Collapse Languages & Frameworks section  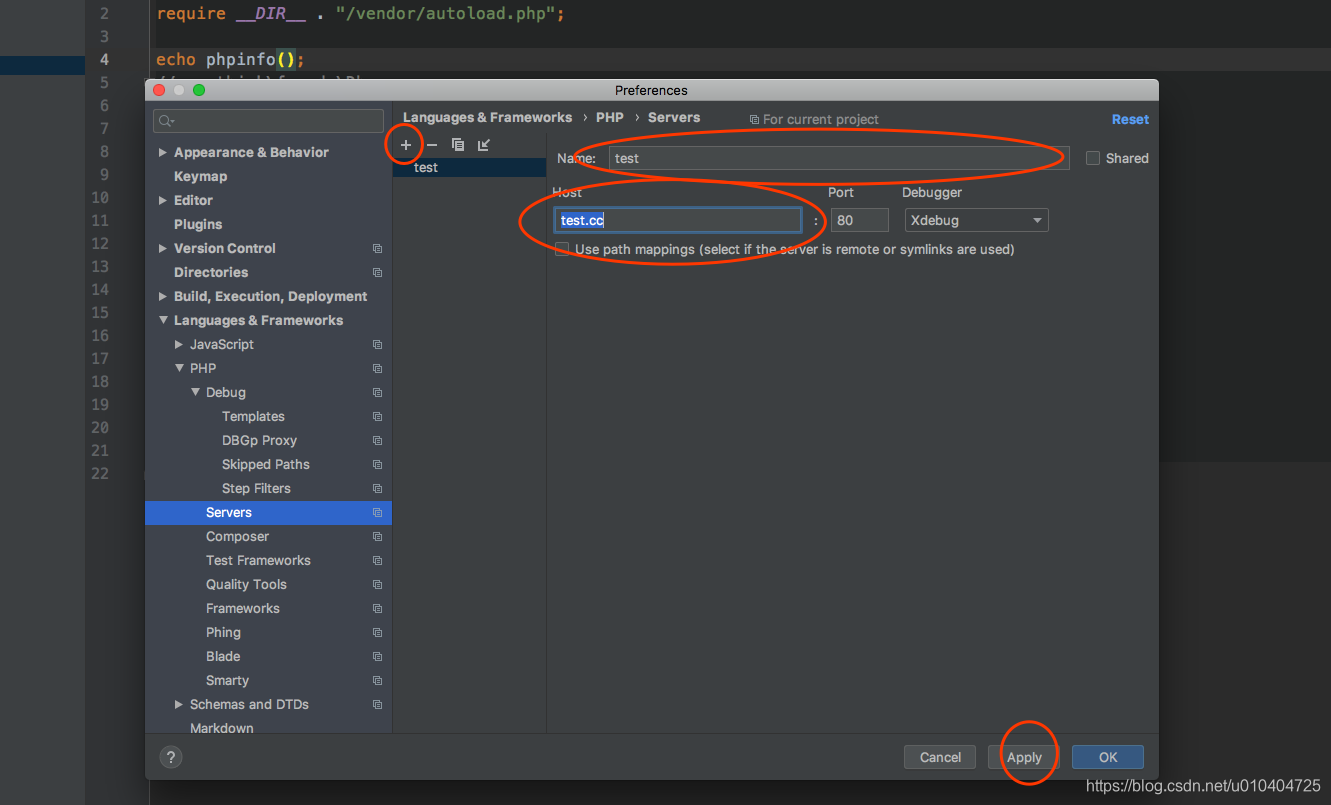pyautogui.click(x=163, y=320)
